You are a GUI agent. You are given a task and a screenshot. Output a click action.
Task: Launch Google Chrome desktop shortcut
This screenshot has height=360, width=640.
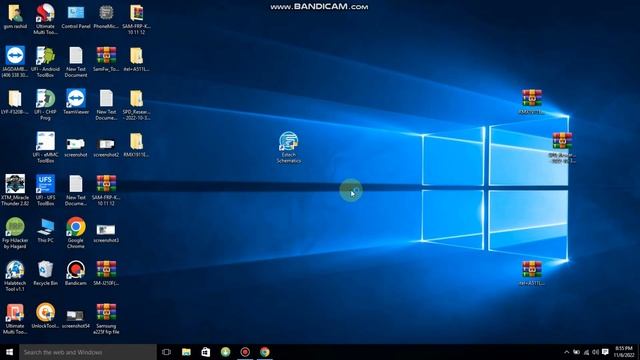76,233
